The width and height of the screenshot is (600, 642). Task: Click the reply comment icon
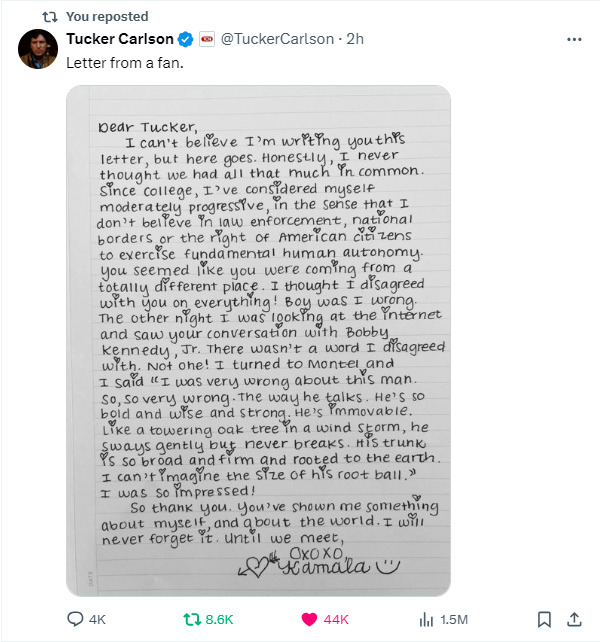(75, 619)
